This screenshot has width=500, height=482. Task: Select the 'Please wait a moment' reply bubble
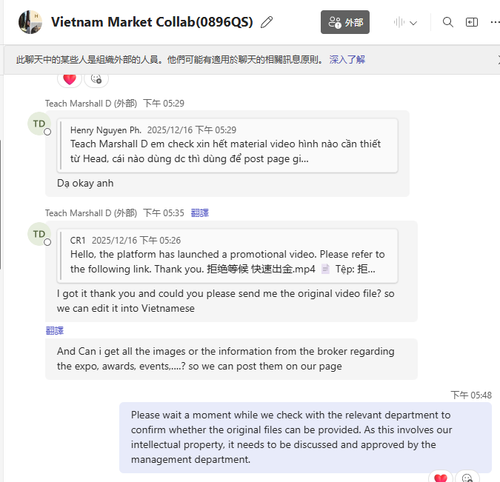click(x=305, y=437)
